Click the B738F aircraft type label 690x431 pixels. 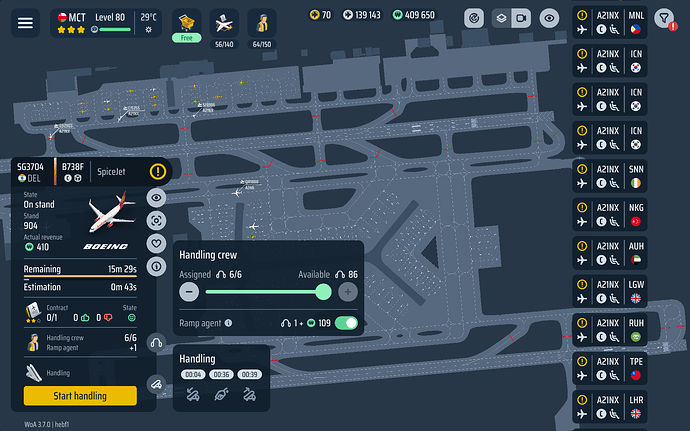[x=73, y=167]
